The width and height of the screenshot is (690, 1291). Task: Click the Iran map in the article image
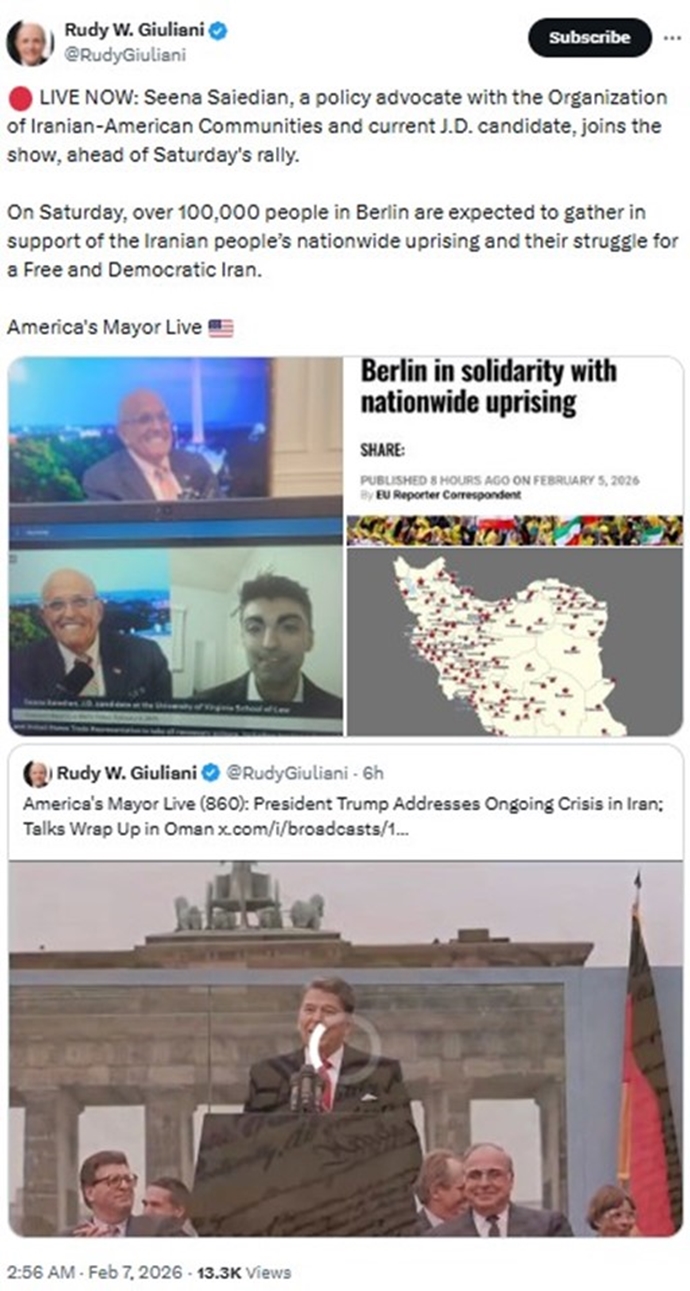pos(508,641)
